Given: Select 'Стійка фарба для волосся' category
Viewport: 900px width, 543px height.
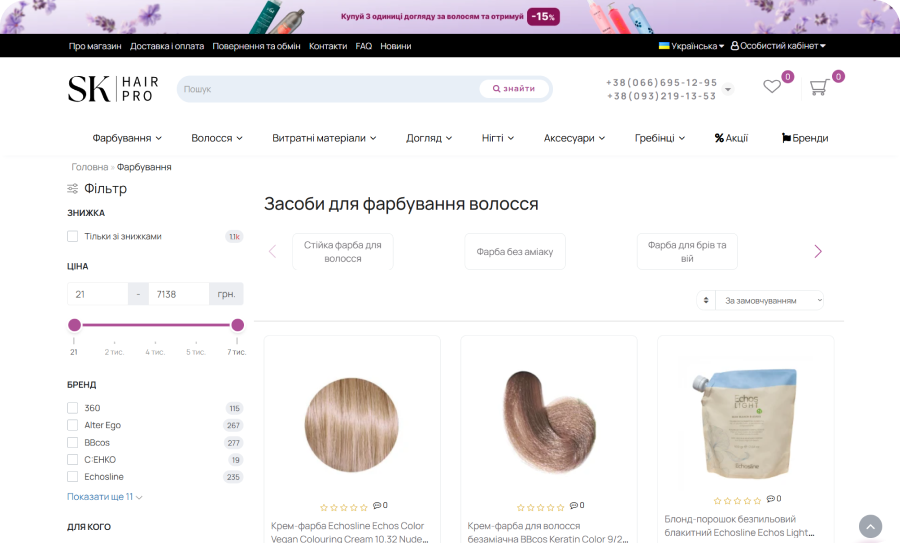Looking at the screenshot, I should coord(343,251).
